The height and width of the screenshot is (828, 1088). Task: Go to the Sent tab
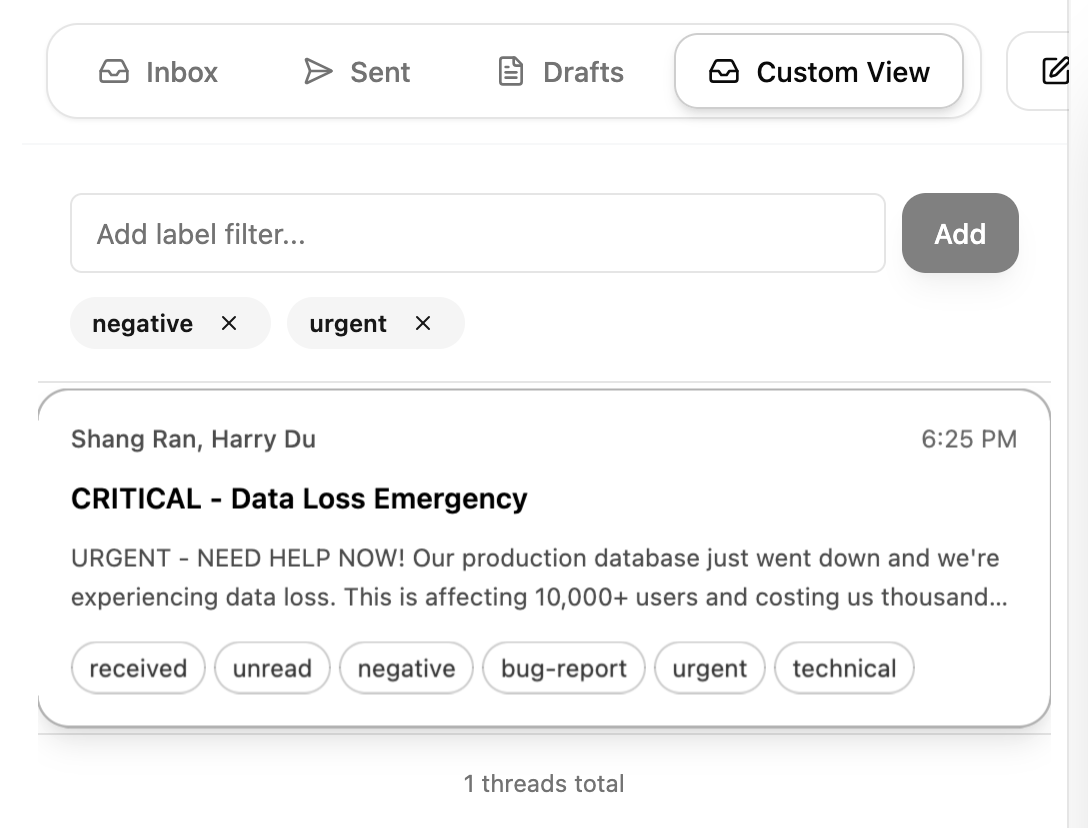coord(357,72)
